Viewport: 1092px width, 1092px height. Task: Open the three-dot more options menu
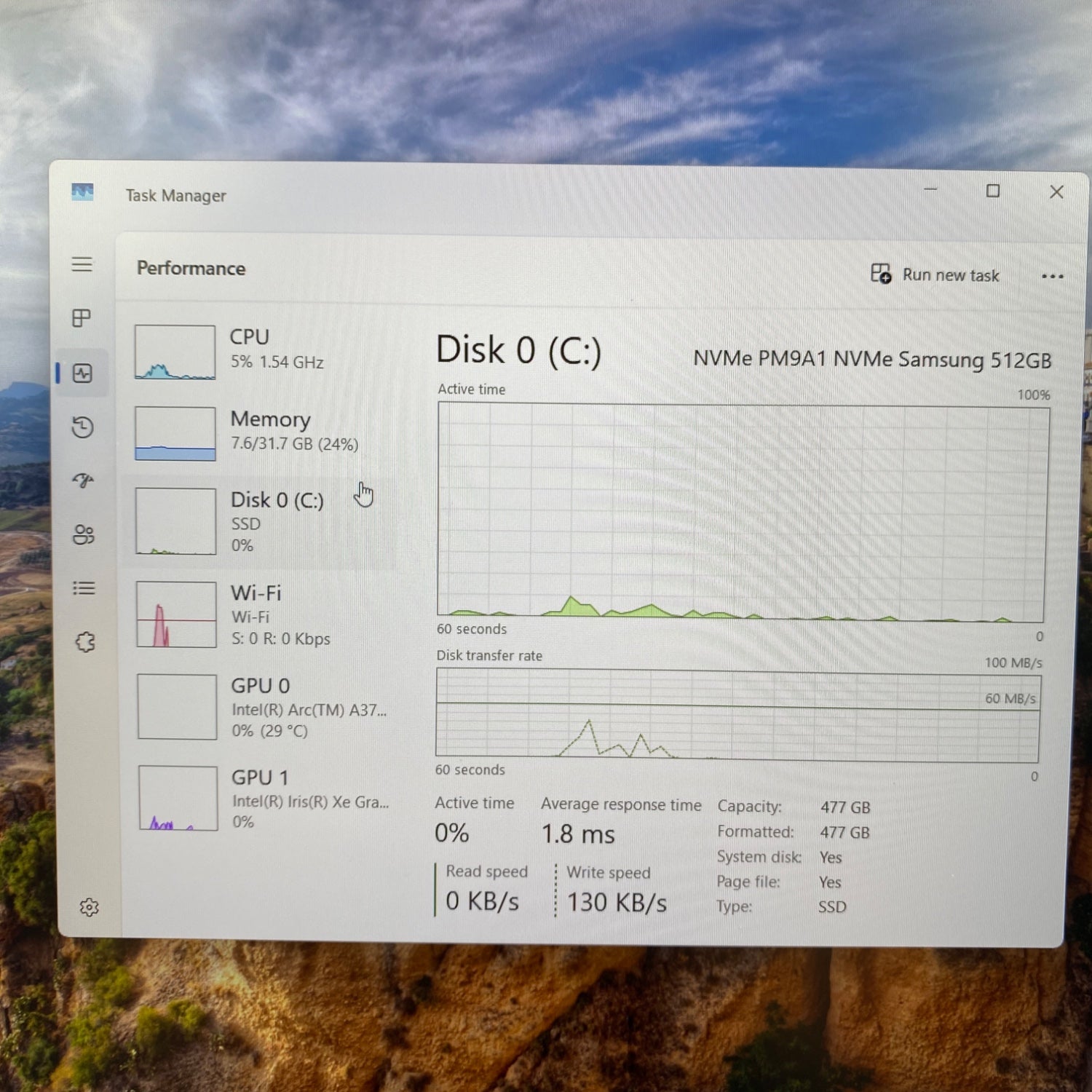click(x=1052, y=277)
